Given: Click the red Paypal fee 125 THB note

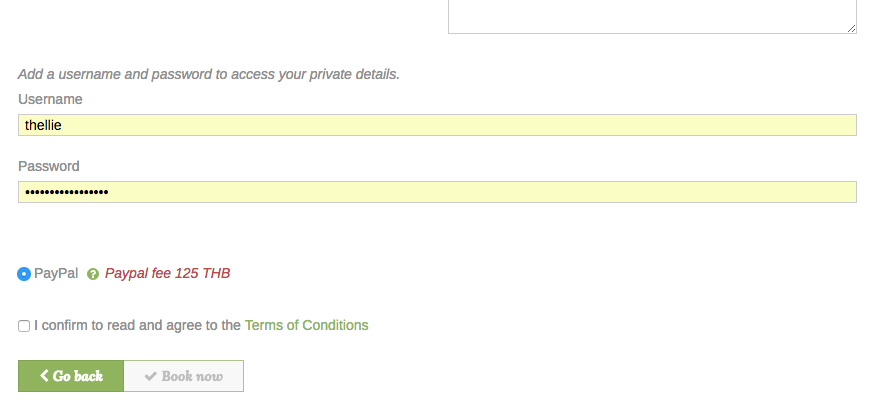Looking at the screenshot, I should 167,273.
